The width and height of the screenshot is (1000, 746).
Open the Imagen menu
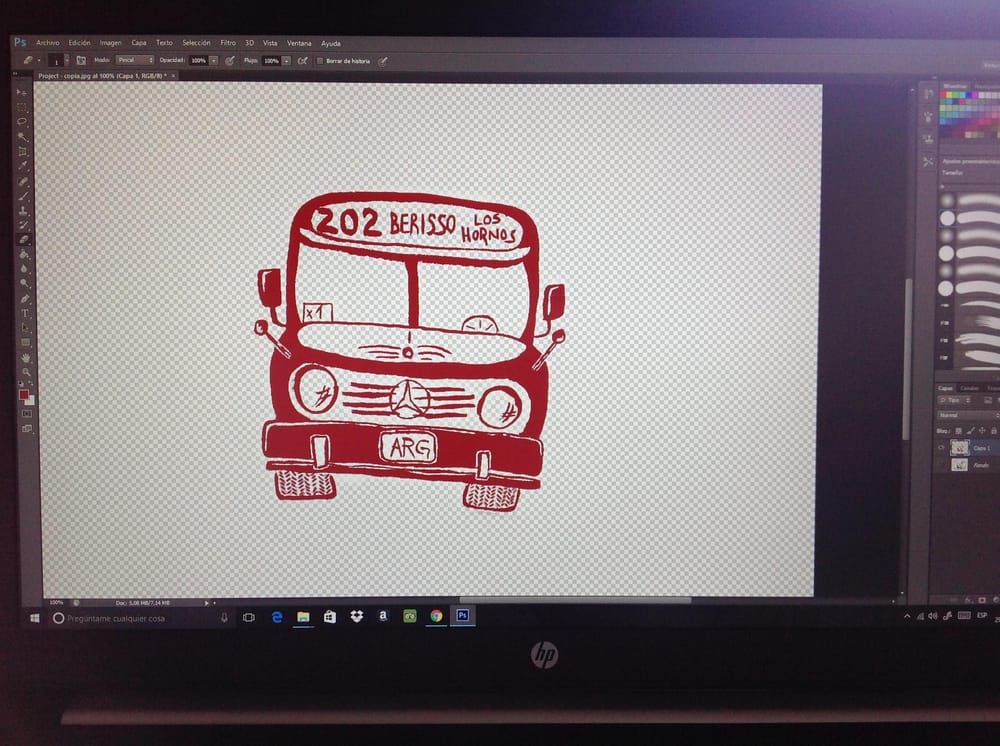pyautogui.click(x=110, y=43)
